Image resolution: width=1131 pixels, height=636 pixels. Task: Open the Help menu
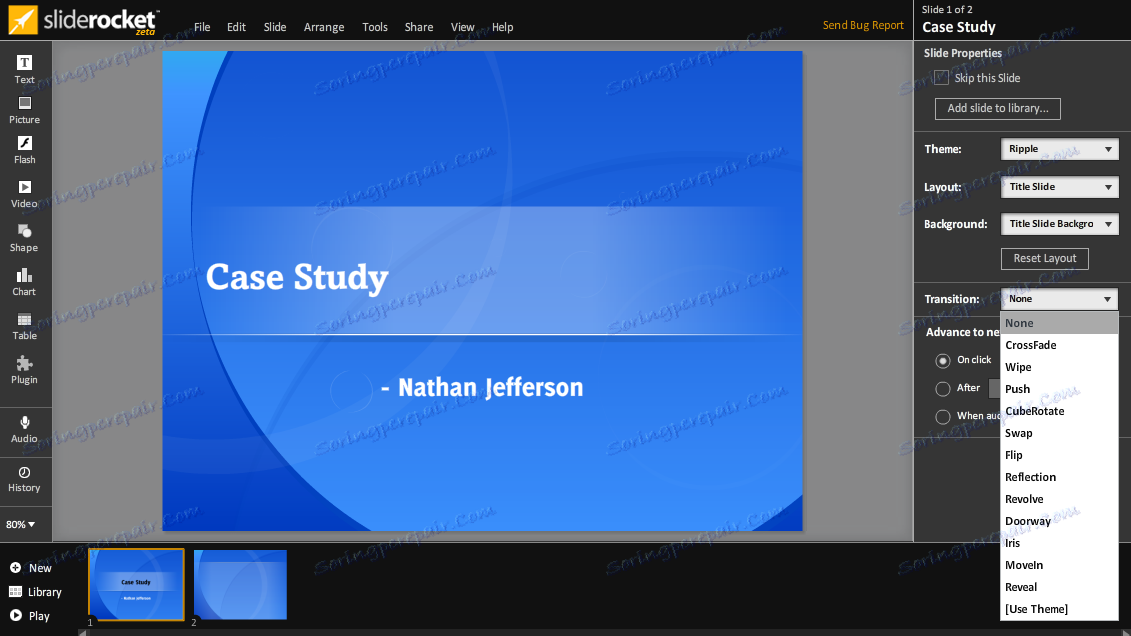click(502, 27)
